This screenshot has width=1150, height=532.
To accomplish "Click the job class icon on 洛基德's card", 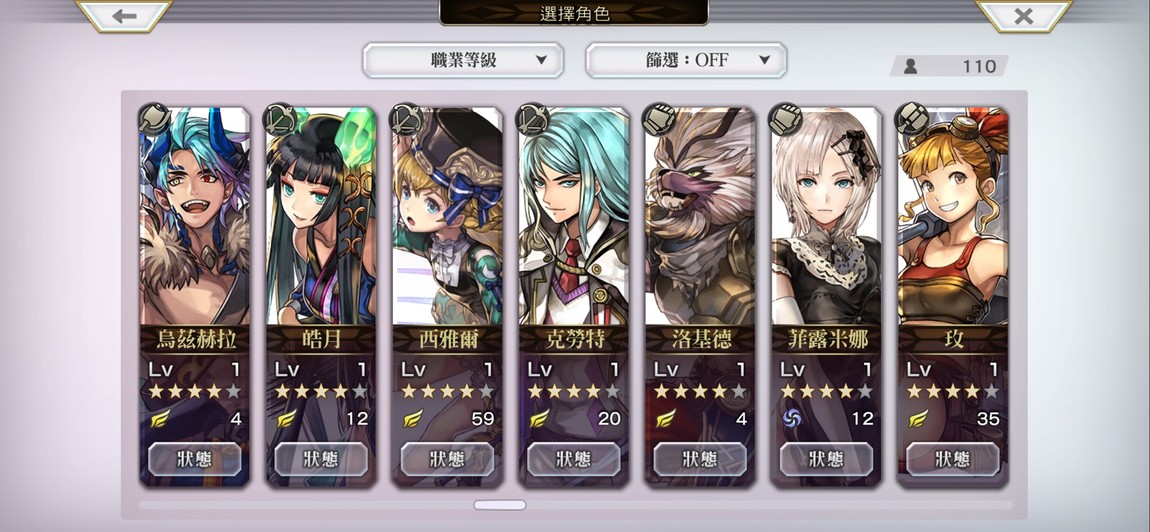I will coord(658,119).
